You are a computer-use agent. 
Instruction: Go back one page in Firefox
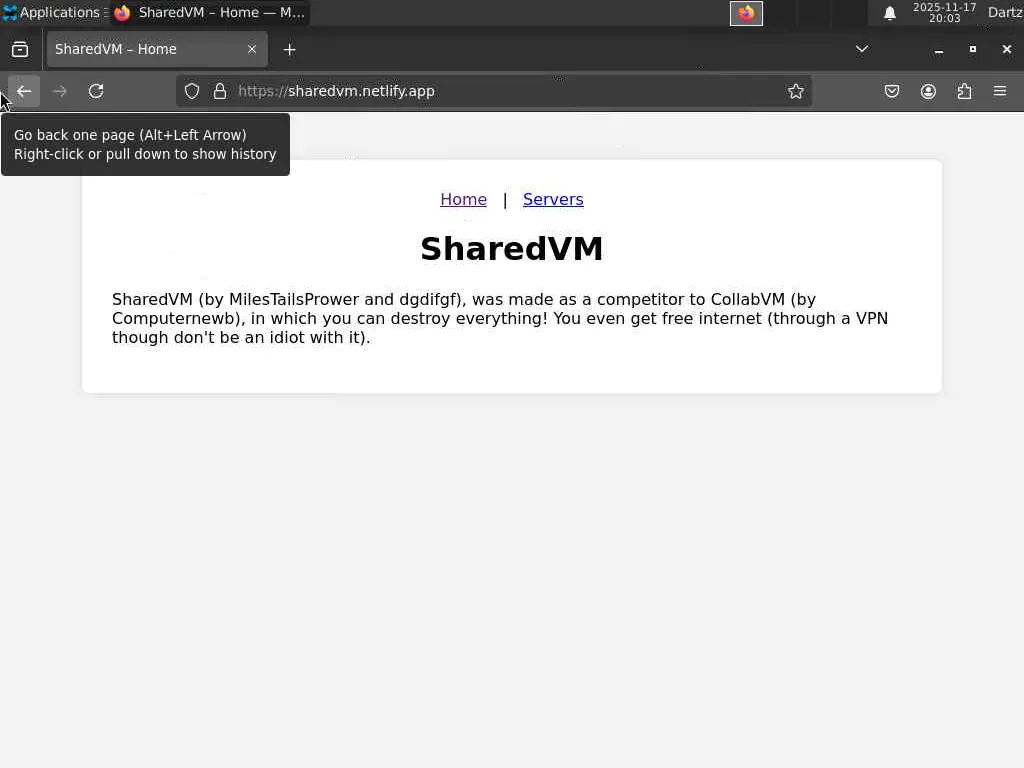click(x=24, y=91)
